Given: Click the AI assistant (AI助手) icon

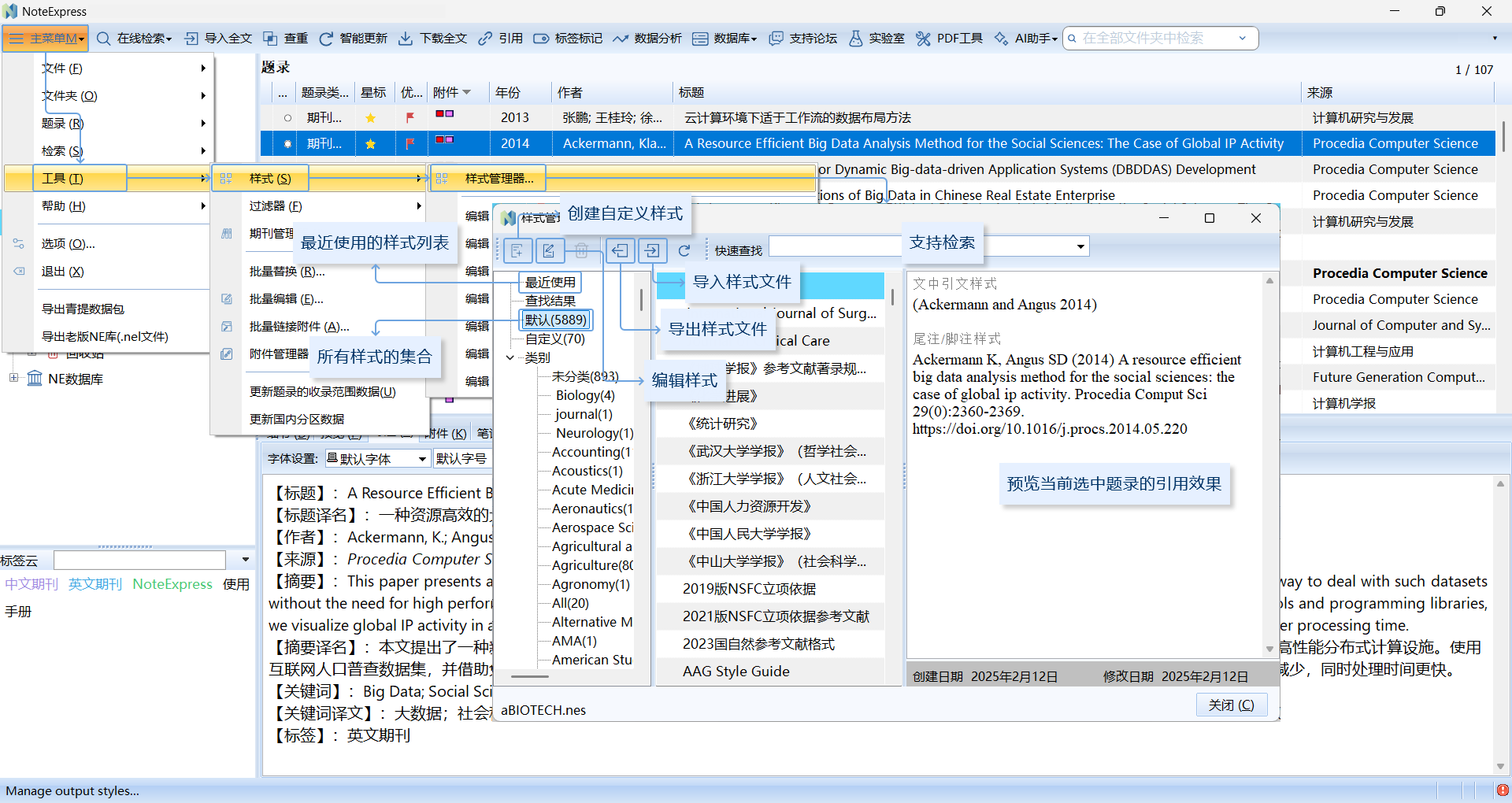Looking at the screenshot, I should pyautogui.click(x=1001, y=39).
